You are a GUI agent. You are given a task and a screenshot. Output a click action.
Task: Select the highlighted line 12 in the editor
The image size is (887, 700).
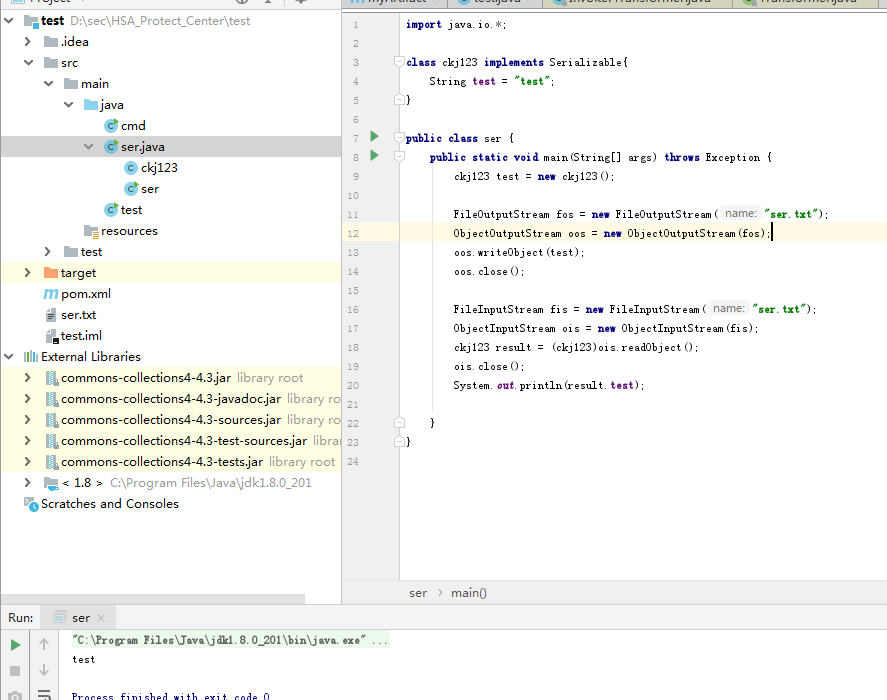pos(600,232)
